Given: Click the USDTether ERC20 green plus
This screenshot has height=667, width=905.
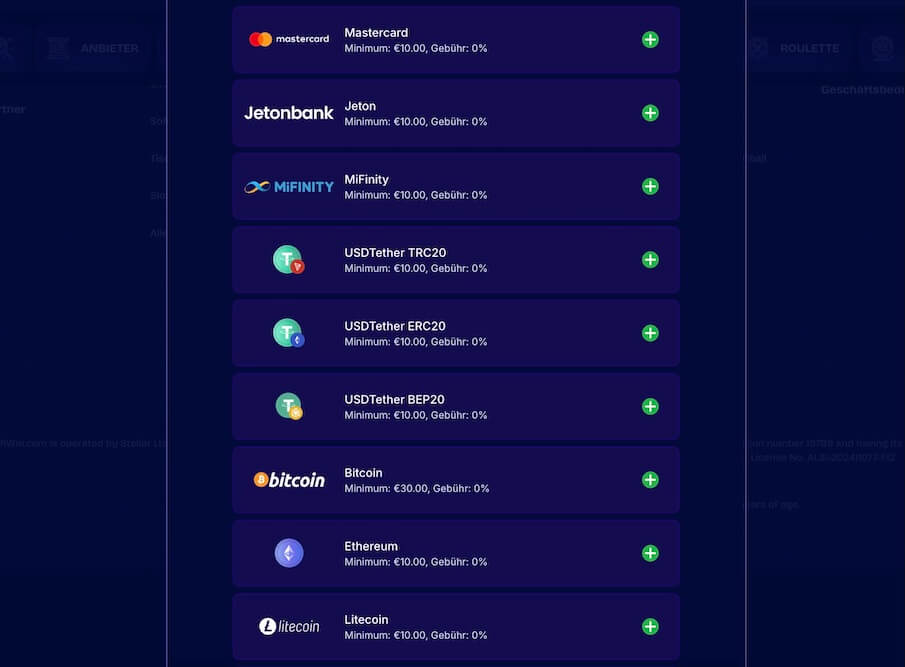Looking at the screenshot, I should 650,333.
